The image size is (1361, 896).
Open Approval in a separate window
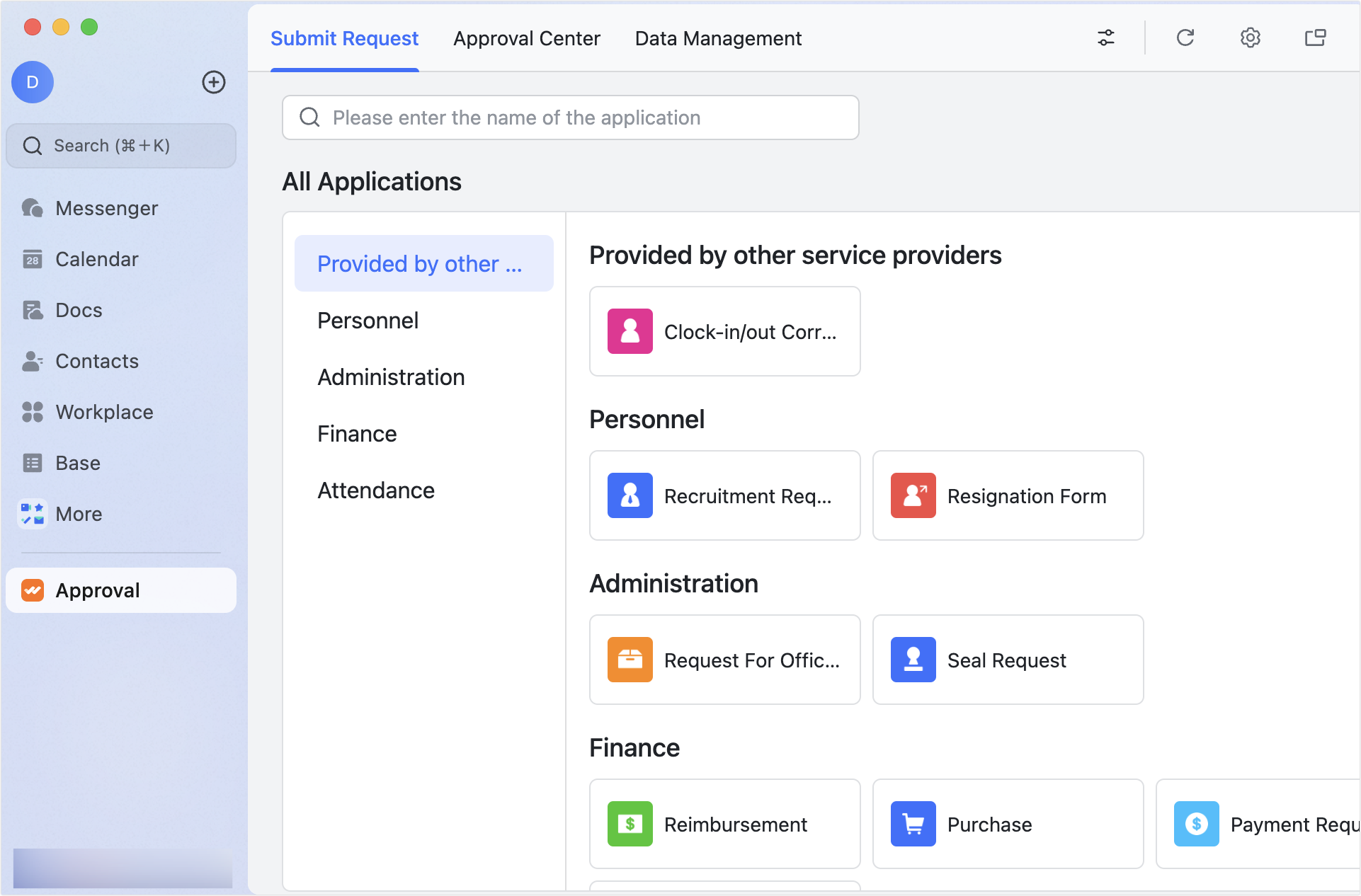click(1316, 38)
